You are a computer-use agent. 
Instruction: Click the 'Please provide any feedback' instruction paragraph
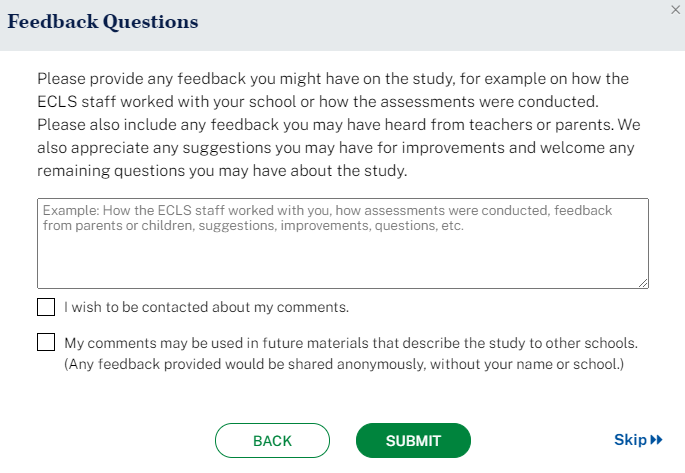(336, 78)
